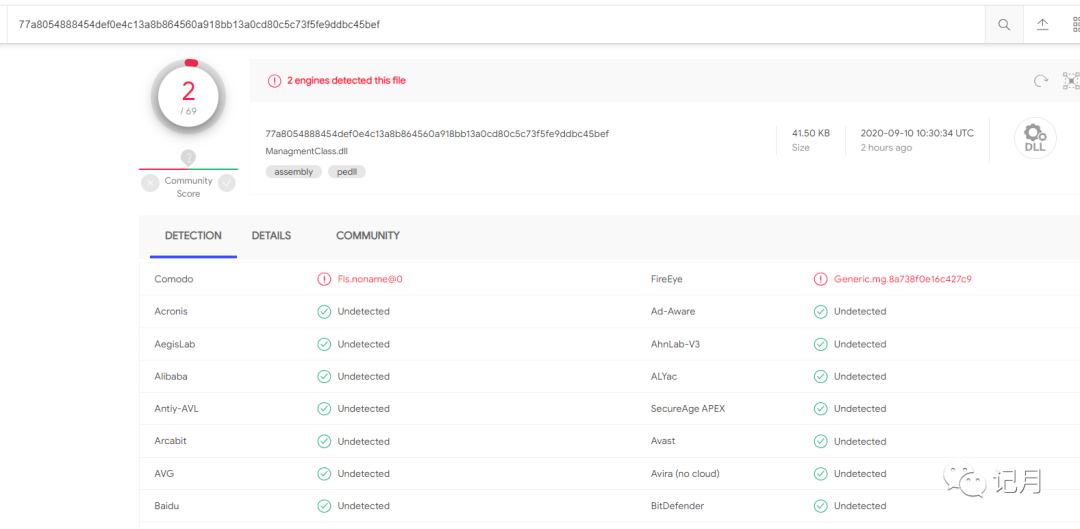This screenshot has width=1080, height=529.
Task: Switch to the DETECTION tab
Action: click(x=194, y=236)
